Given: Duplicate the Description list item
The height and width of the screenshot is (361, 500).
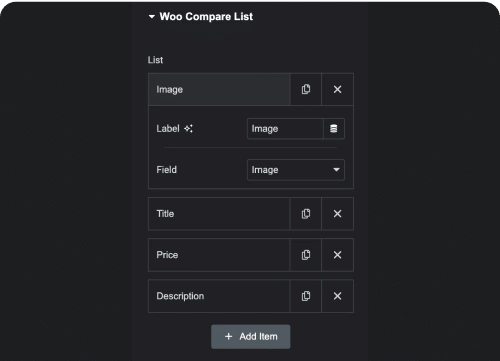Looking at the screenshot, I should (x=306, y=296).
